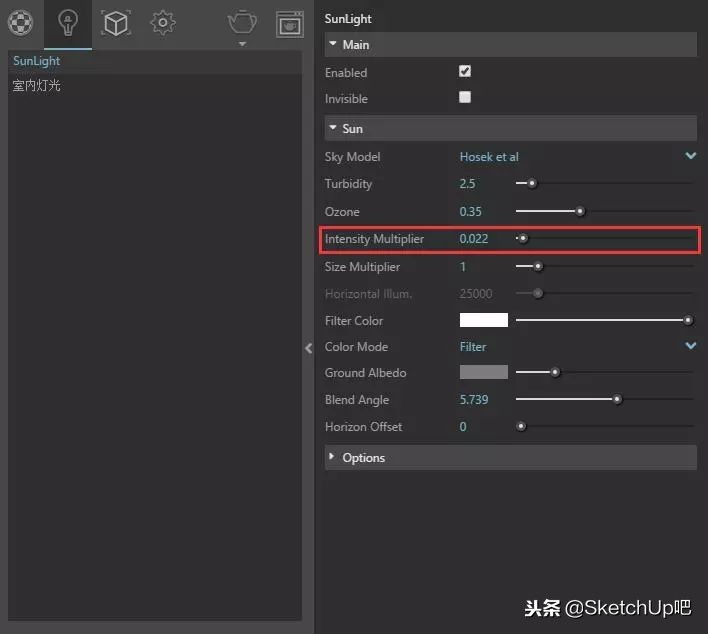Screen dimensions: 708x634
Task: Collapse the Main section
Action: tap(510, 45)
